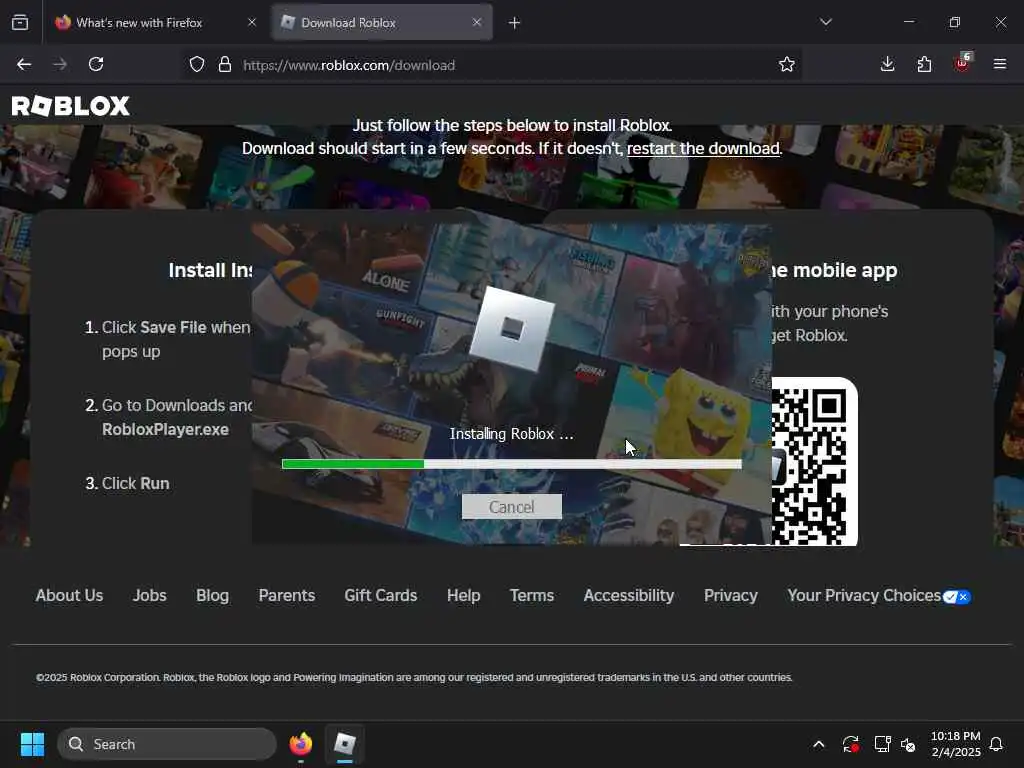
Task: Bookmark this page with star icon
Action: (x=787, y=64)
